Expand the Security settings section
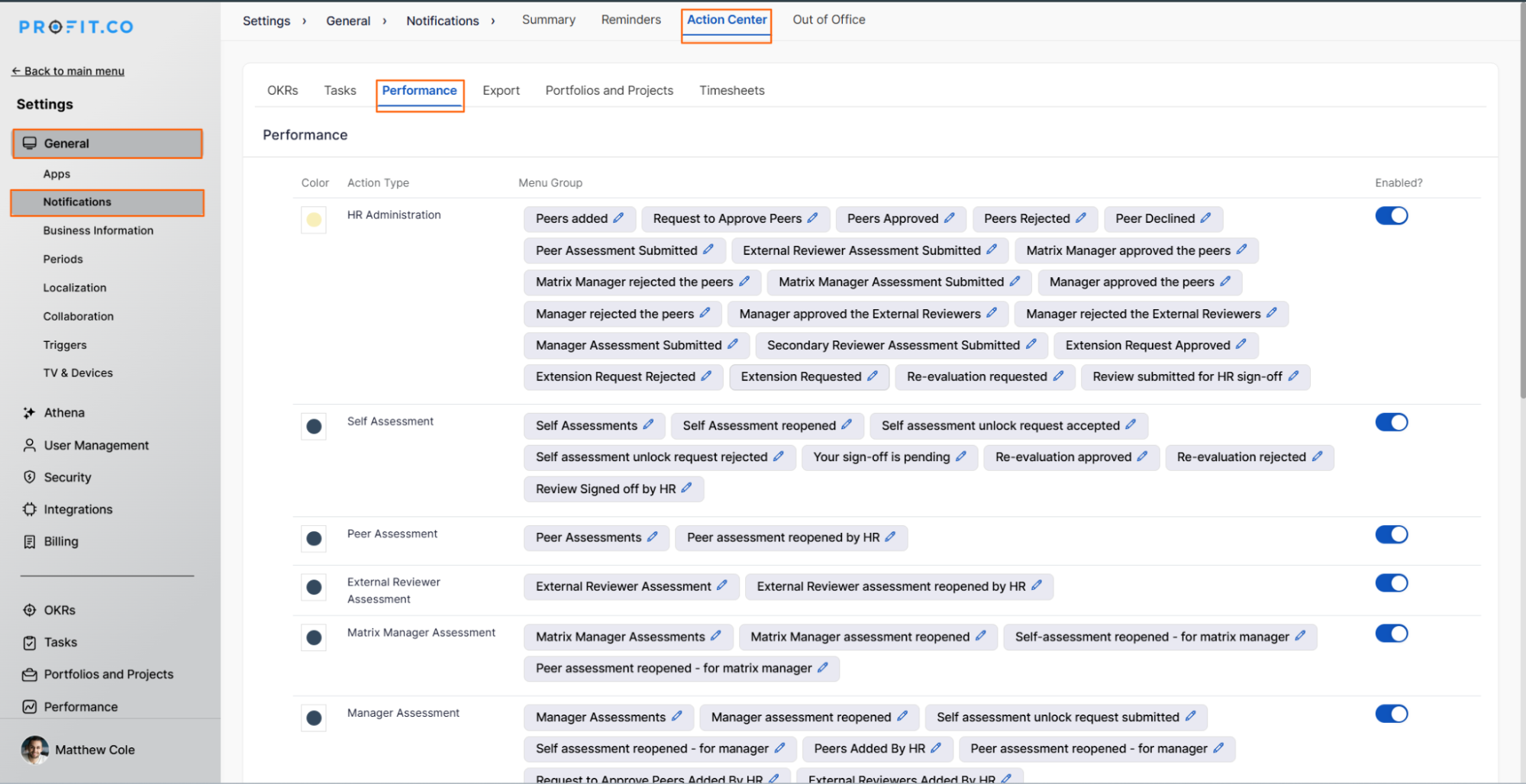The image size is (1526, 784). coord(67,477)
